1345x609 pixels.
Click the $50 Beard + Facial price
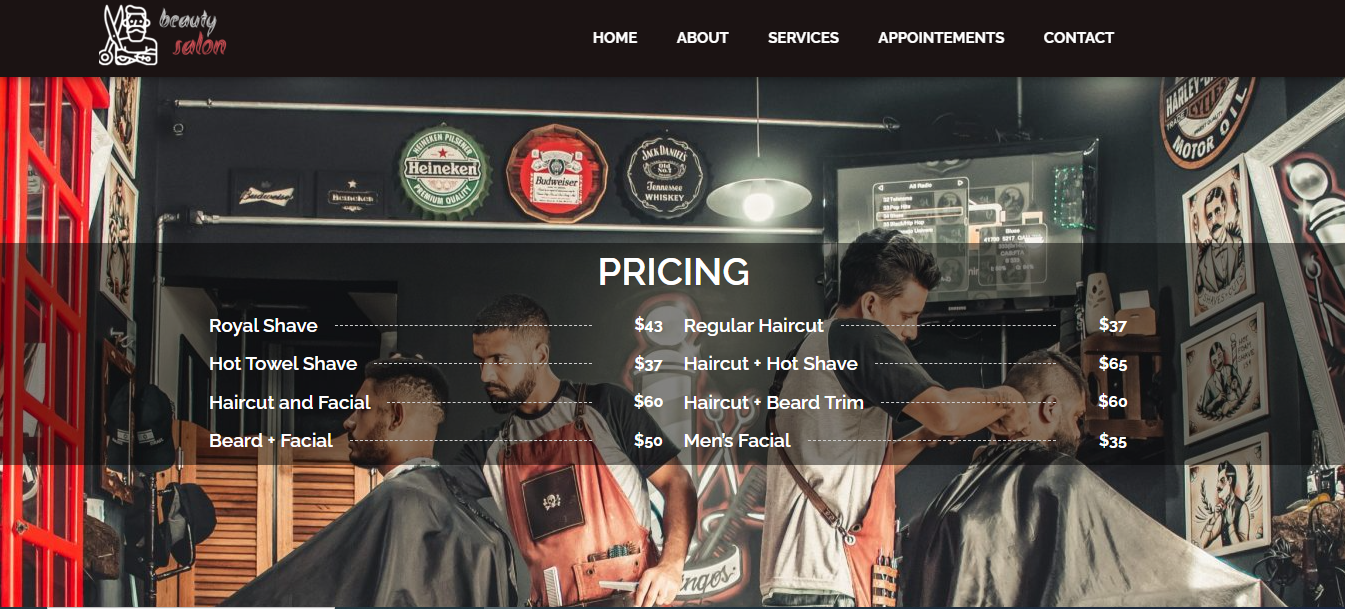click(x=648, y=440)
